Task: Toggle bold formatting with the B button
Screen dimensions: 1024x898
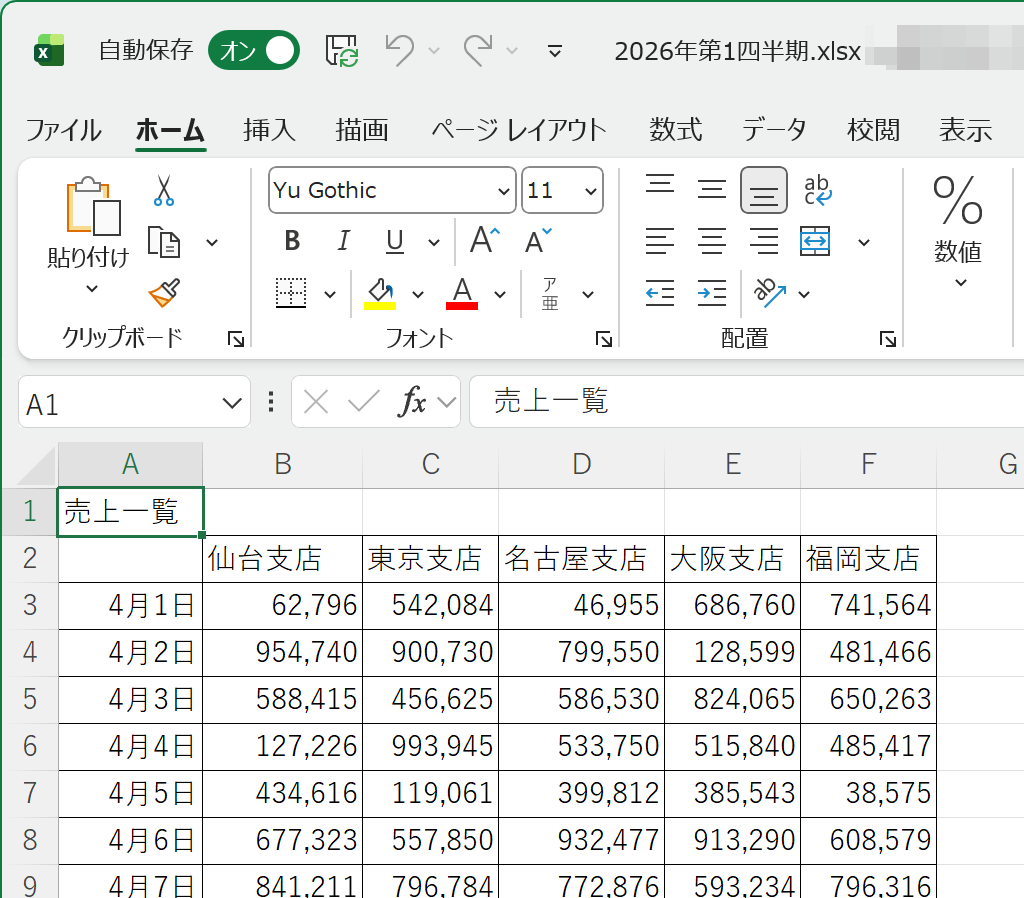Action: pyautogui.click(x=291, y=241)
